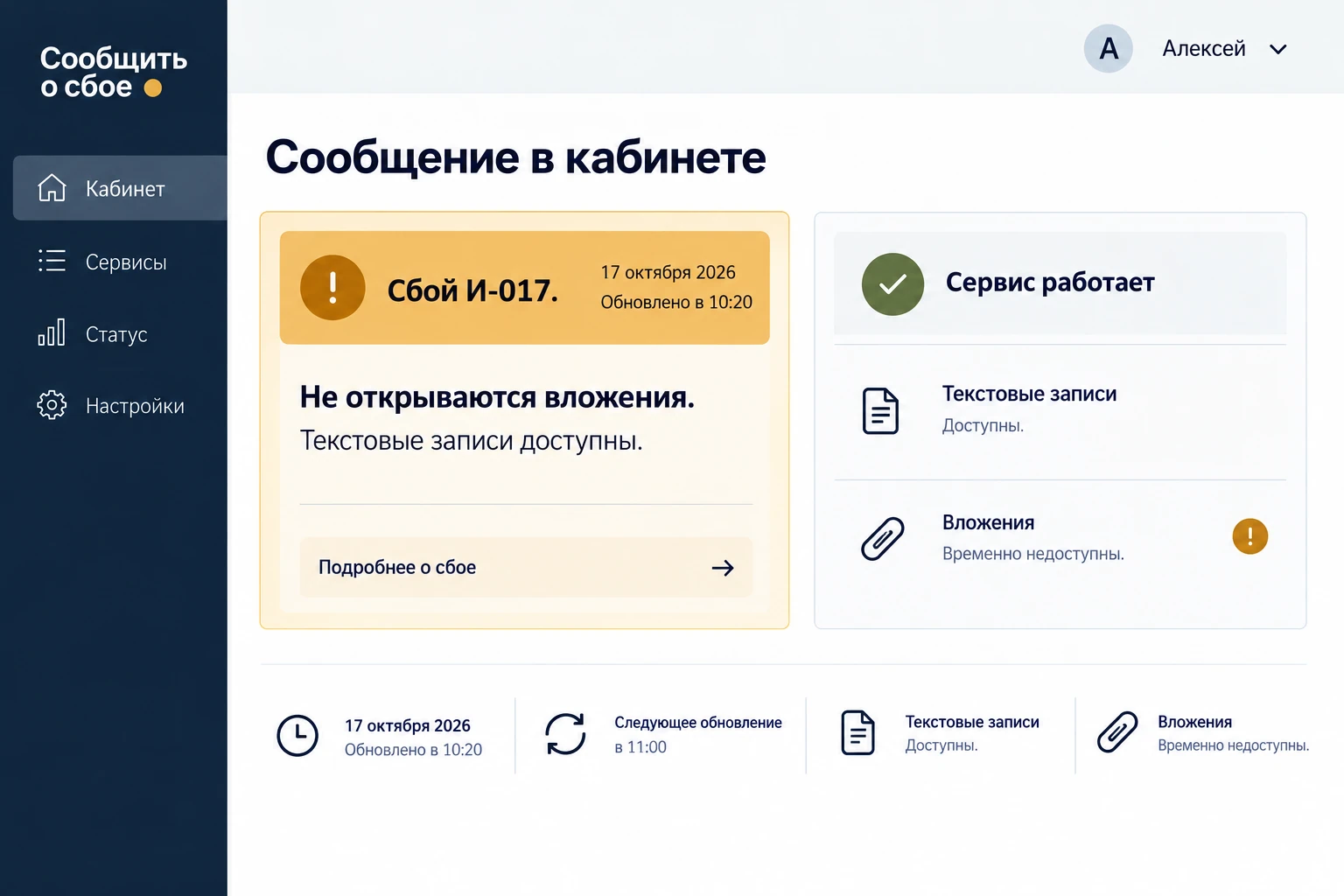This screenshot has width=1344, height=896.
Task: Click the Текстовые записи доступны. line in the incident card
Action: (x=471, y=441)
